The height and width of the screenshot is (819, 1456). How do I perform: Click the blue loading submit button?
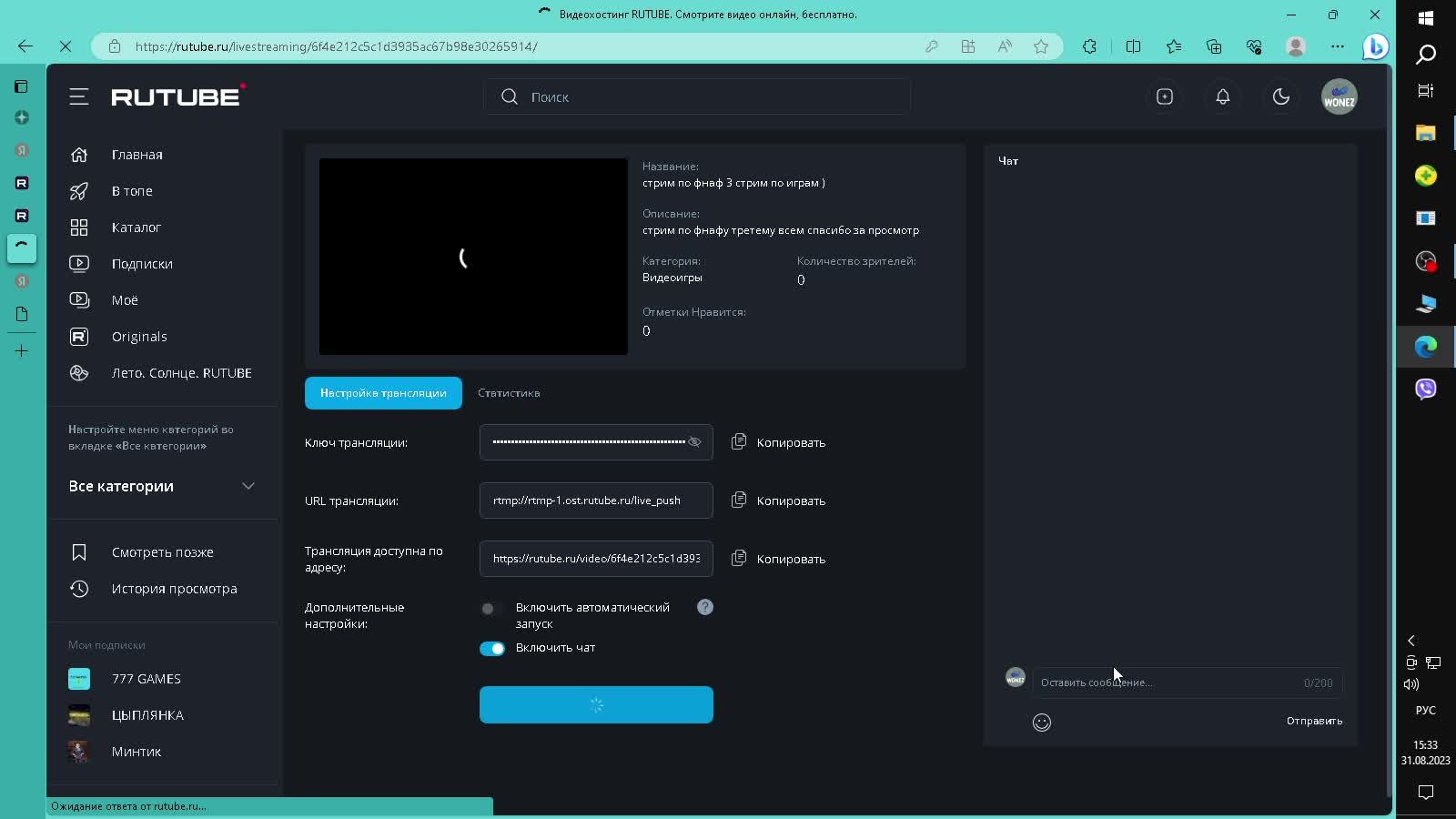click(x=596, y=705)
